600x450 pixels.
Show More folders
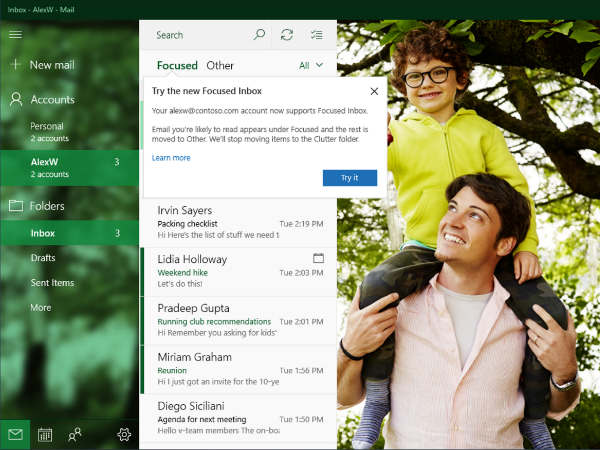[x=69, y=308]
